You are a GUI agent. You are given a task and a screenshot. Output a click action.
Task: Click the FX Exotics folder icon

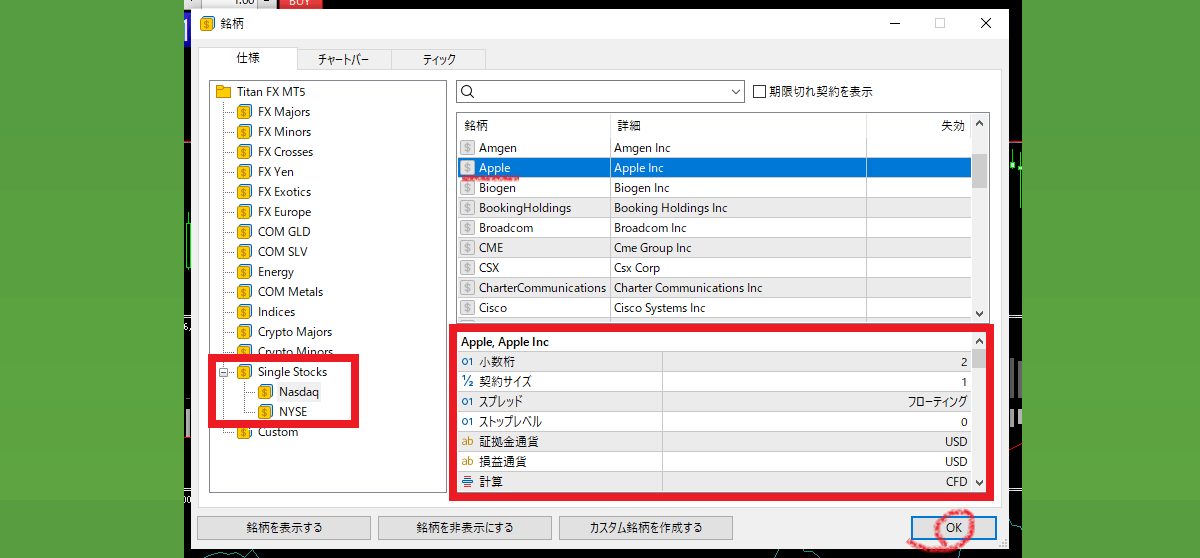[244, 192]
